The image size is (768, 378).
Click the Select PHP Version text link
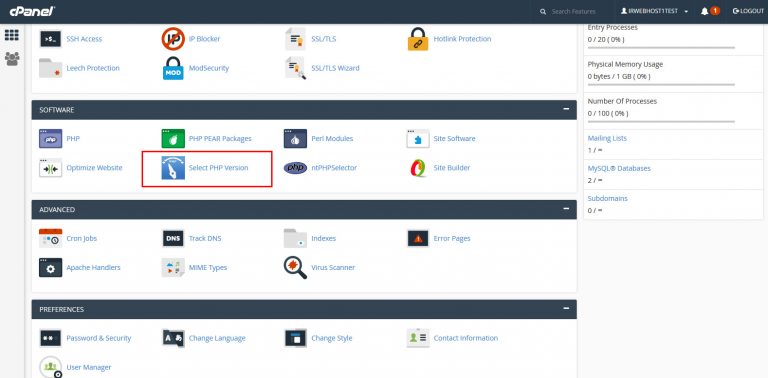218,167
